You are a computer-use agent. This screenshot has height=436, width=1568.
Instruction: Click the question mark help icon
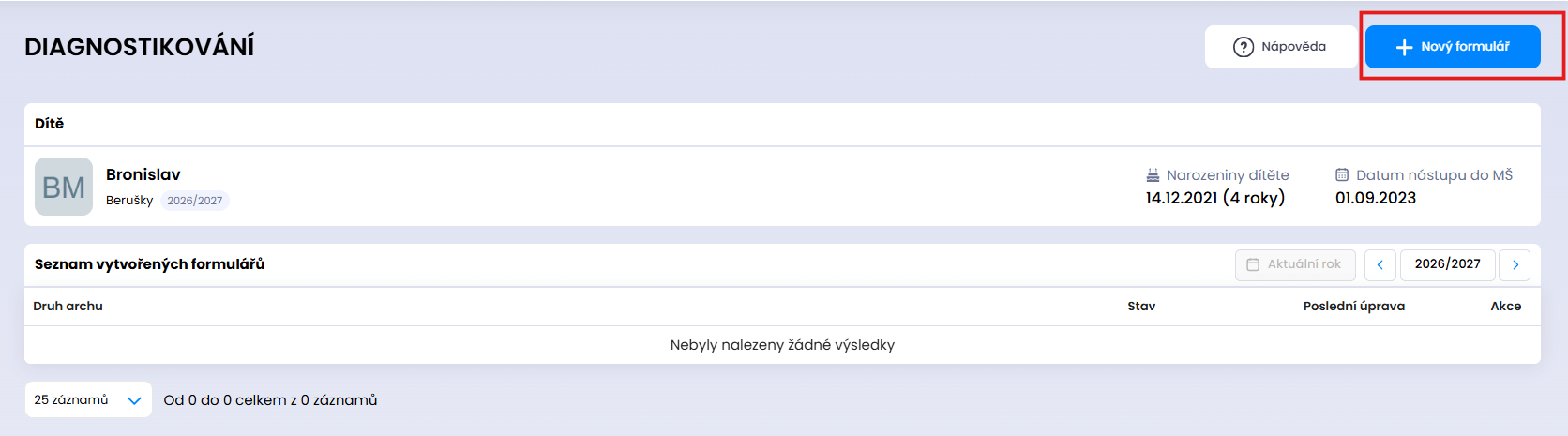[x=1244, y=47]
